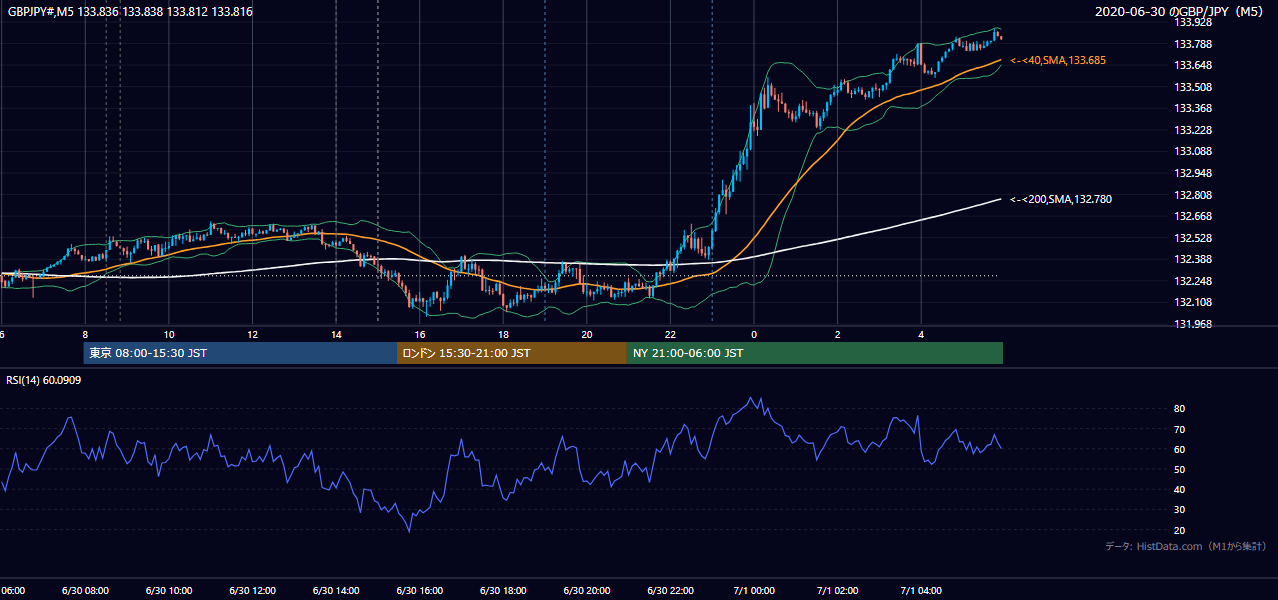Image resolution: width=1278 pixels, height=600 pixels.
Task: Click price axis value 133.088
Action: click(x=1193, y=152)
